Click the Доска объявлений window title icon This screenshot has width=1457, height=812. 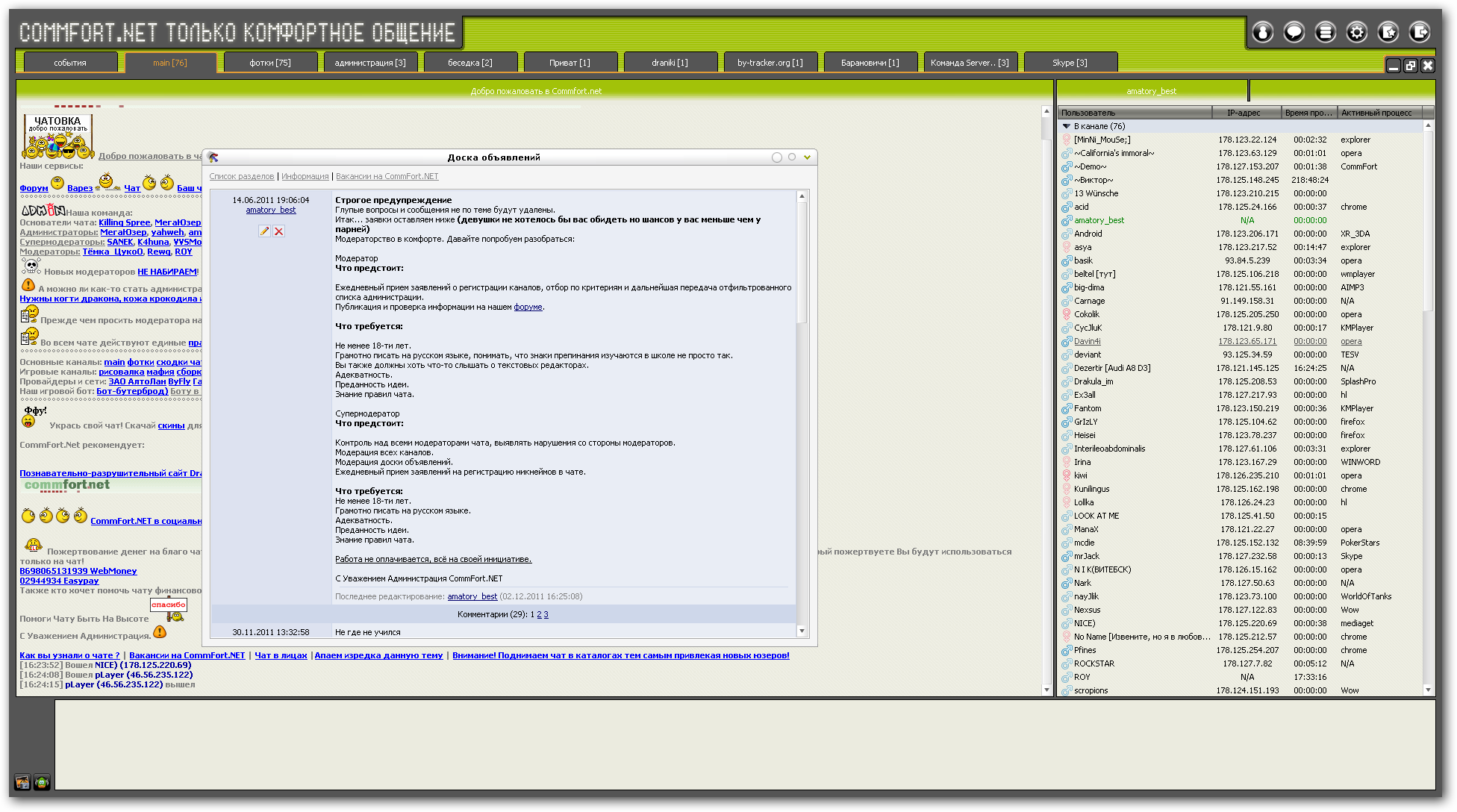pyautogui.click(x=213, y=157)
